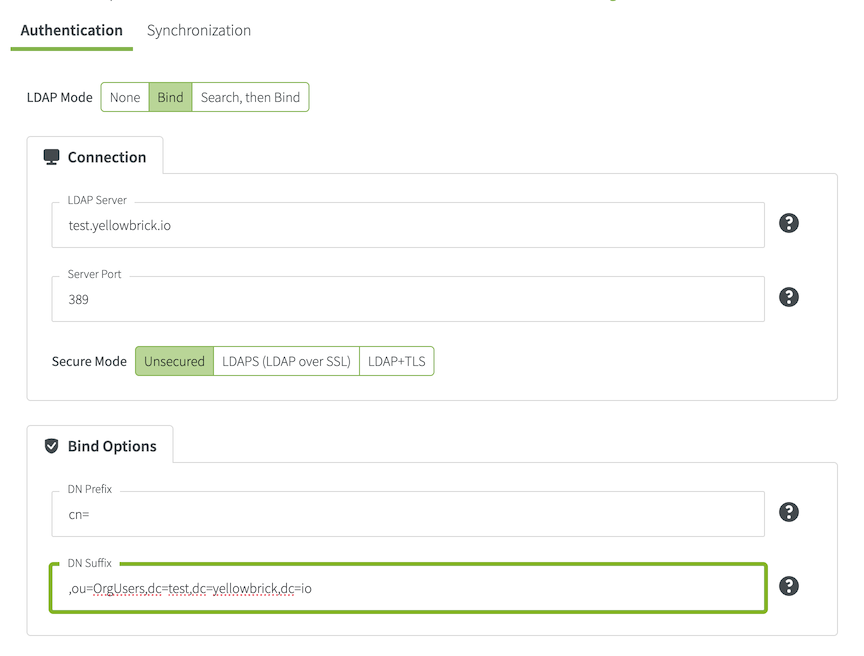Open the Authentication tab
The width and height of the screenshot is (864, 656).
click(x=71, y=30)
